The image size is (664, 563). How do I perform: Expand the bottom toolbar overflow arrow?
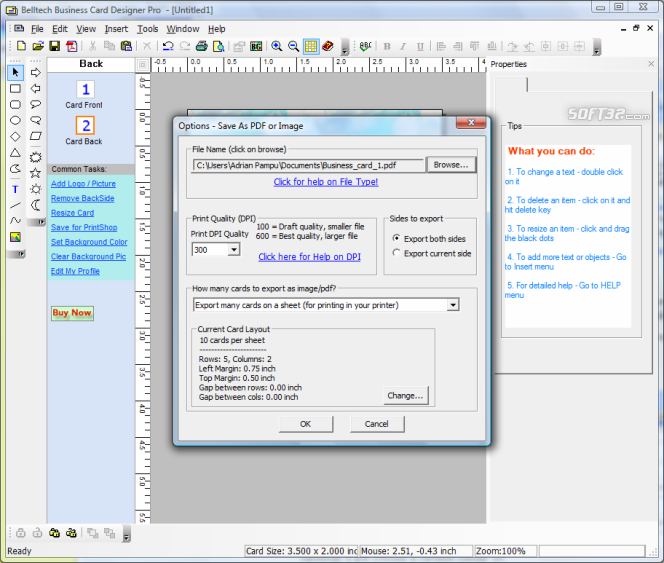click(x=126, y=534)
